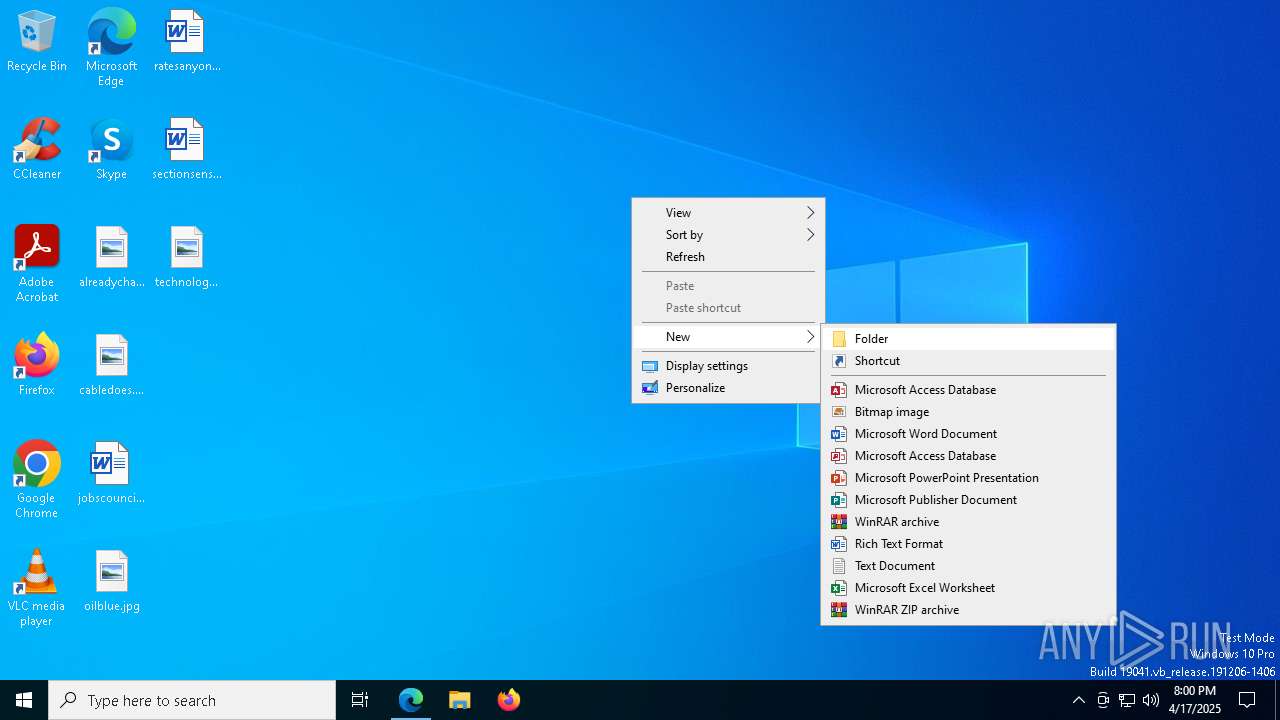The width and height of the screenshot is (1280, 720).
Task: Create a new Bitmap image
Action: 968,412
